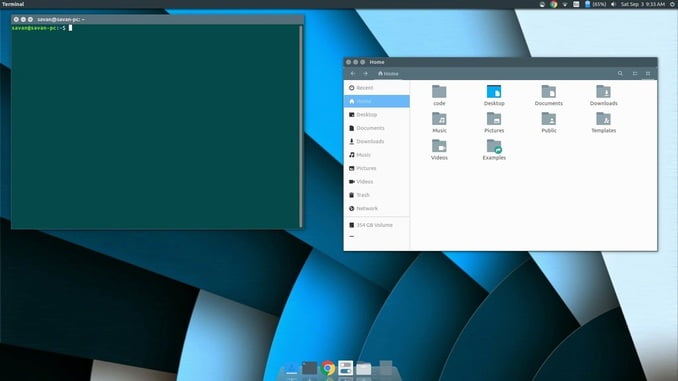Click the Terminal label in top panel
The height and width of the screenshot is (381, 678).
coord(13,4)
